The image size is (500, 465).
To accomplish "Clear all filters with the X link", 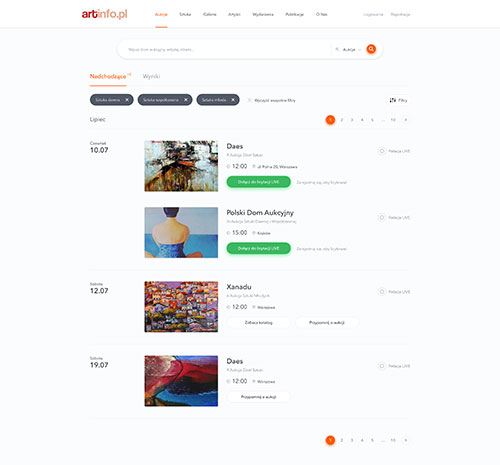I will click(249, 100).
